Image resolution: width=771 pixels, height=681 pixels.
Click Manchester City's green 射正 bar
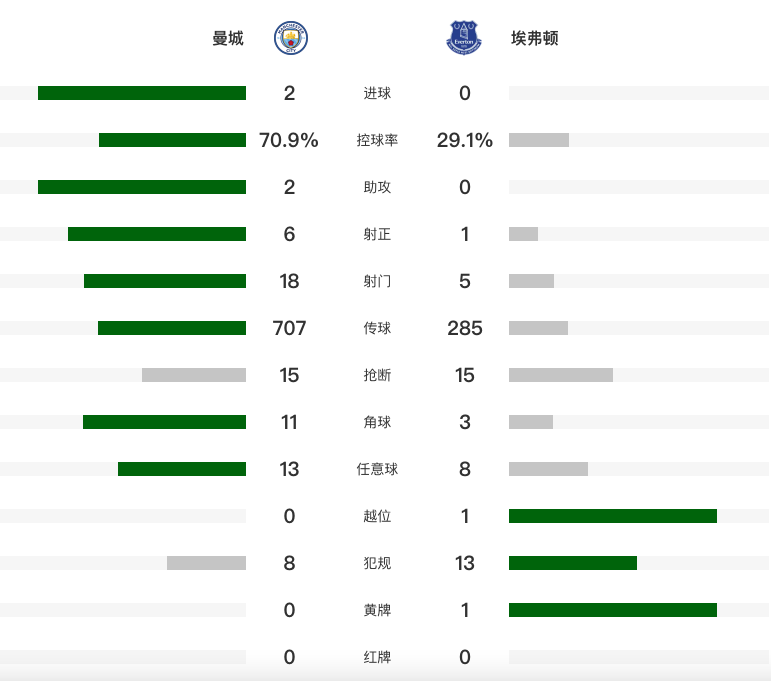pos(157,234)
